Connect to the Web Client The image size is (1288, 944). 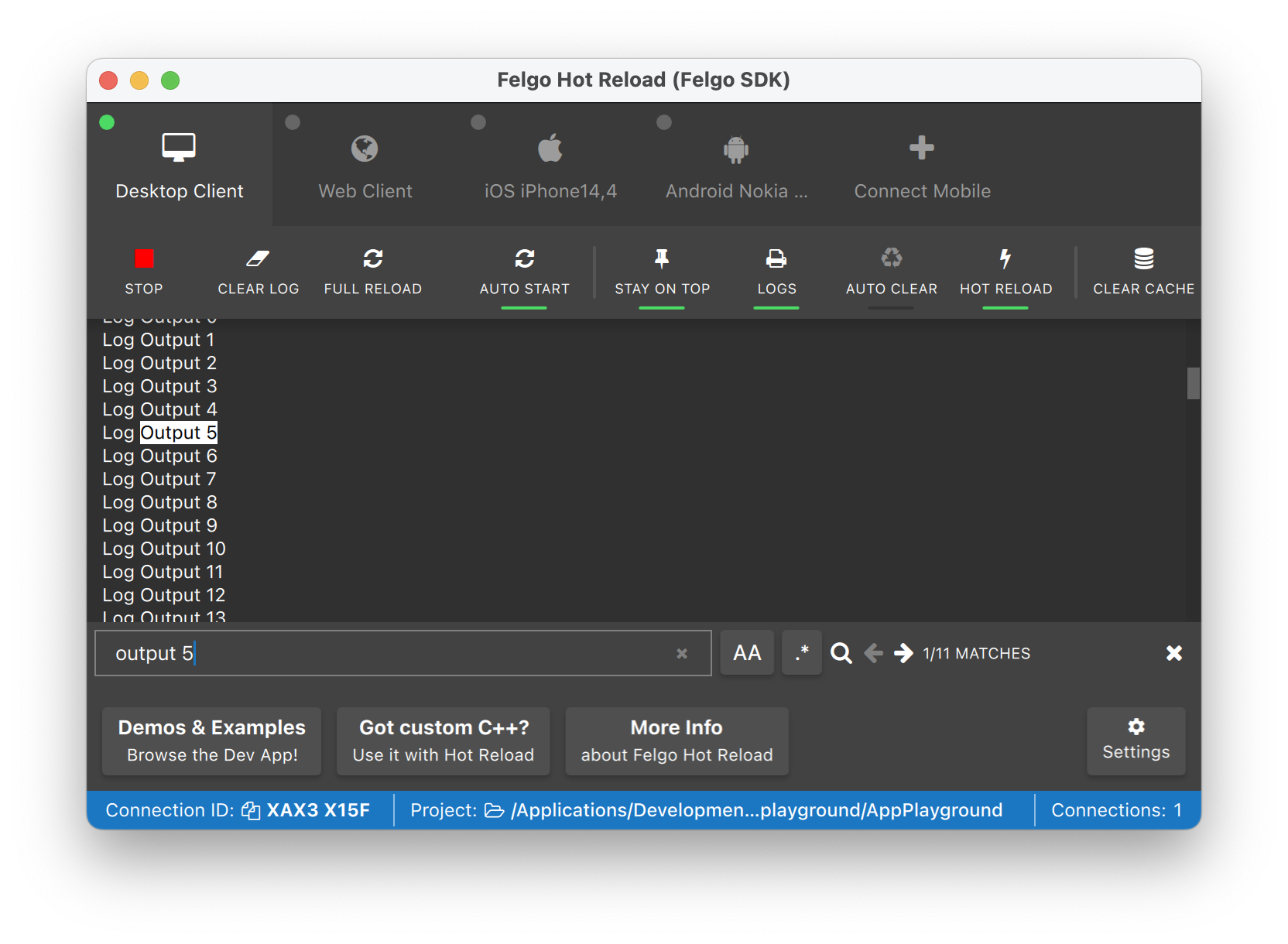pos(365,166)
